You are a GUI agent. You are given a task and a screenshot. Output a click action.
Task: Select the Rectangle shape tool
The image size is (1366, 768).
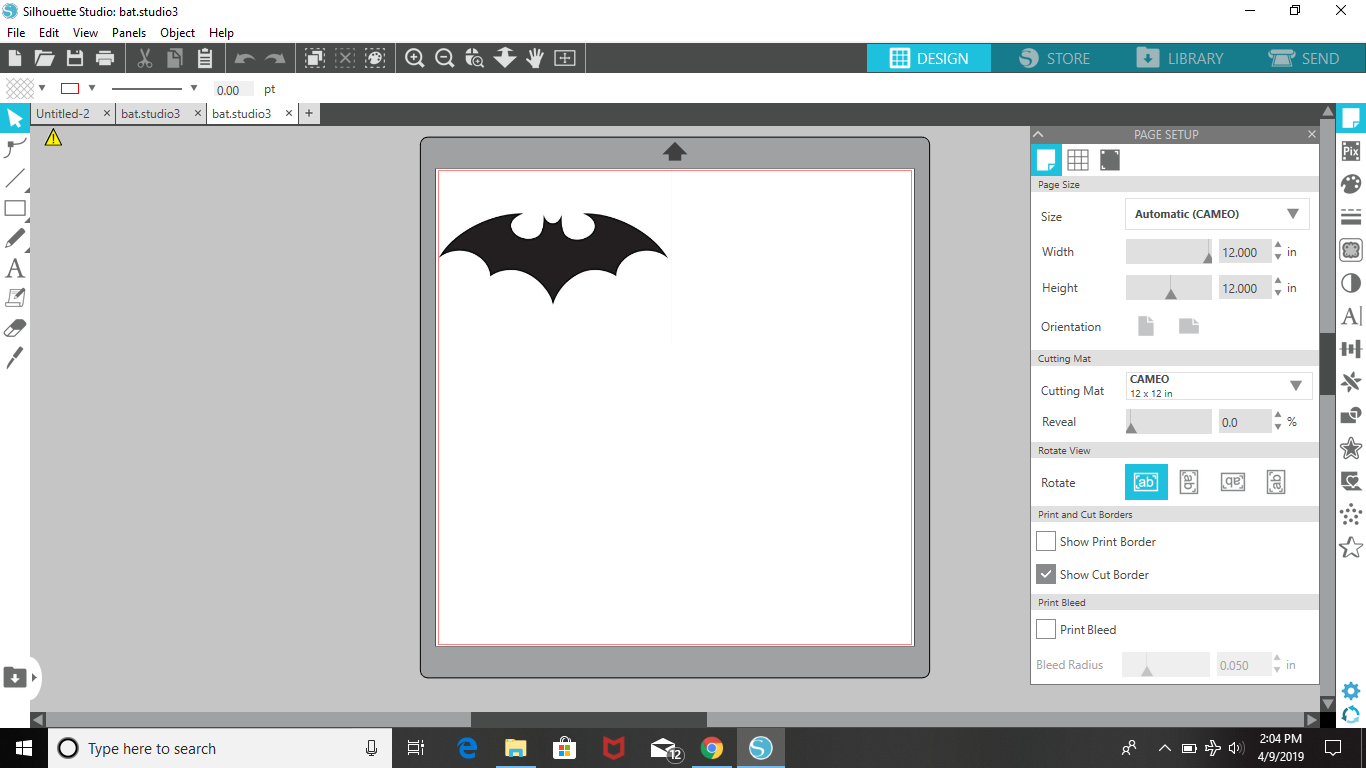[15, 209]
